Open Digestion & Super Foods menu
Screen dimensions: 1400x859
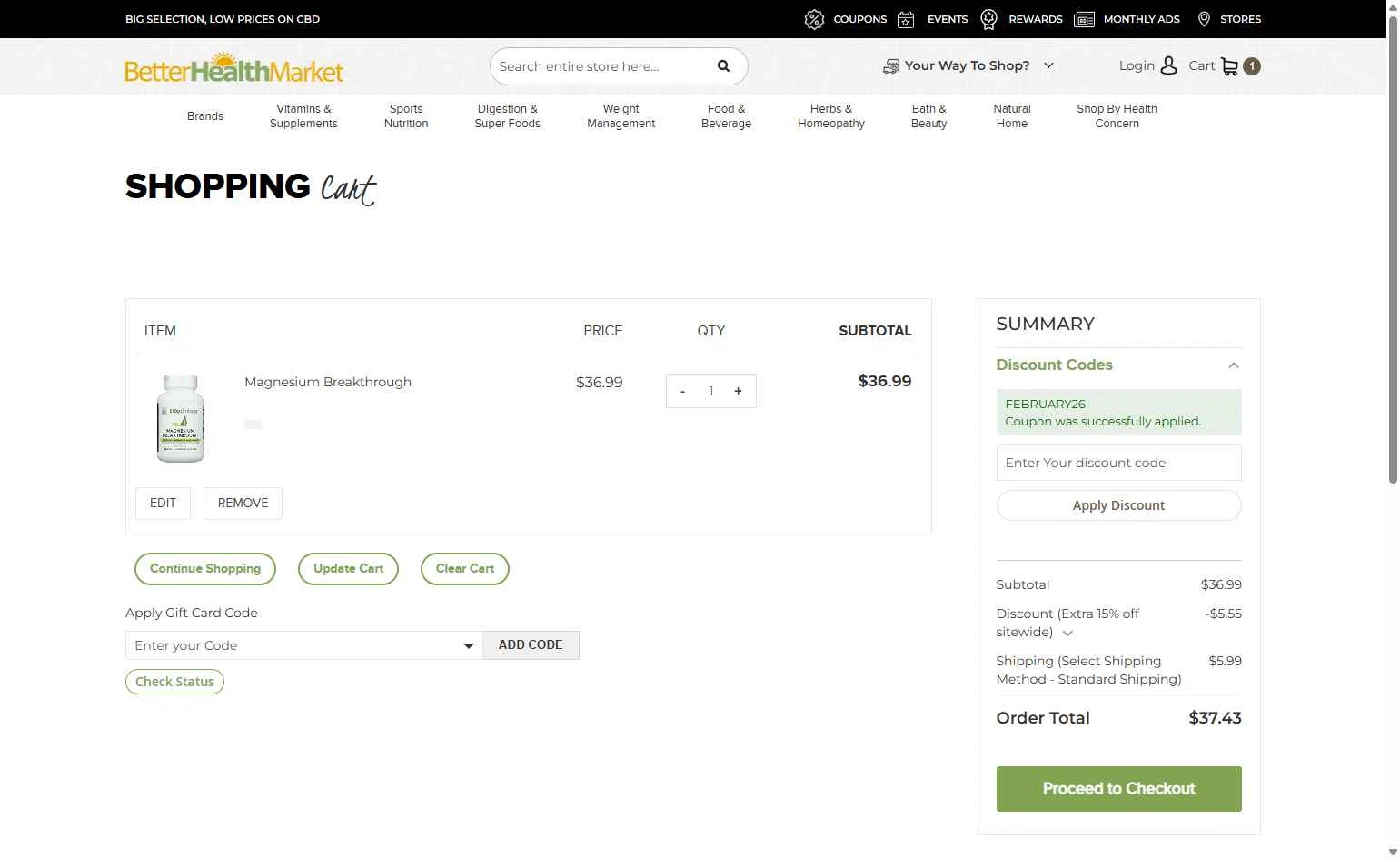[x=507, y=116]
